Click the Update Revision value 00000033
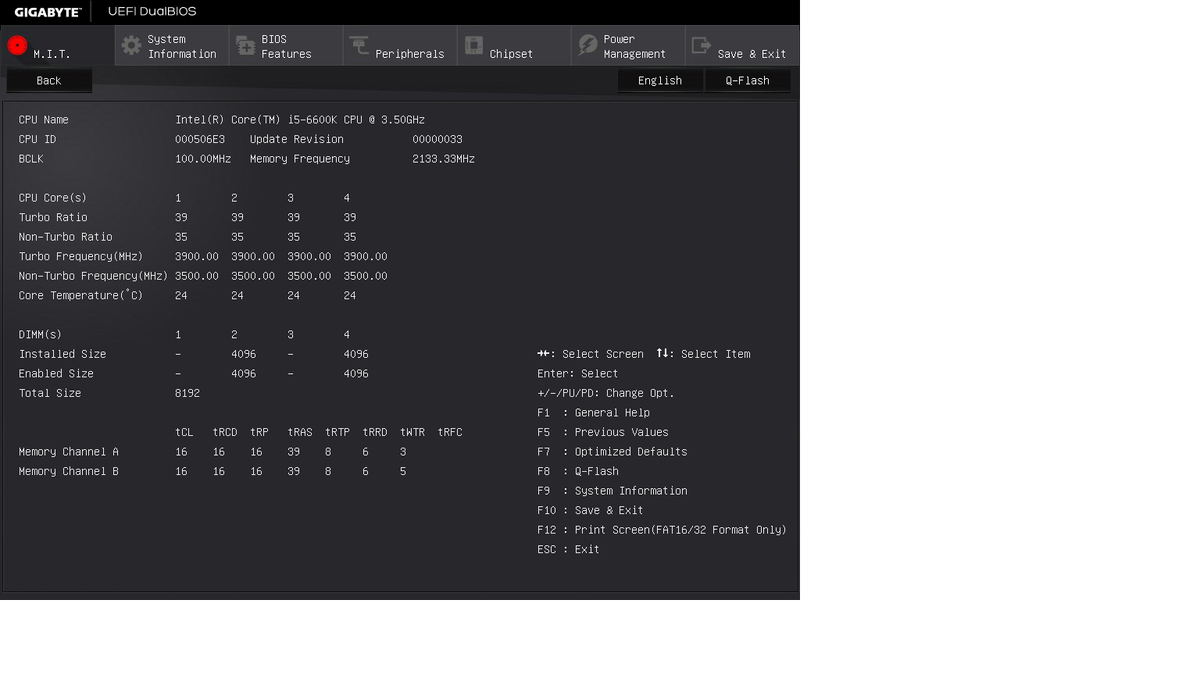1200x675 pixels. point(437,139)
